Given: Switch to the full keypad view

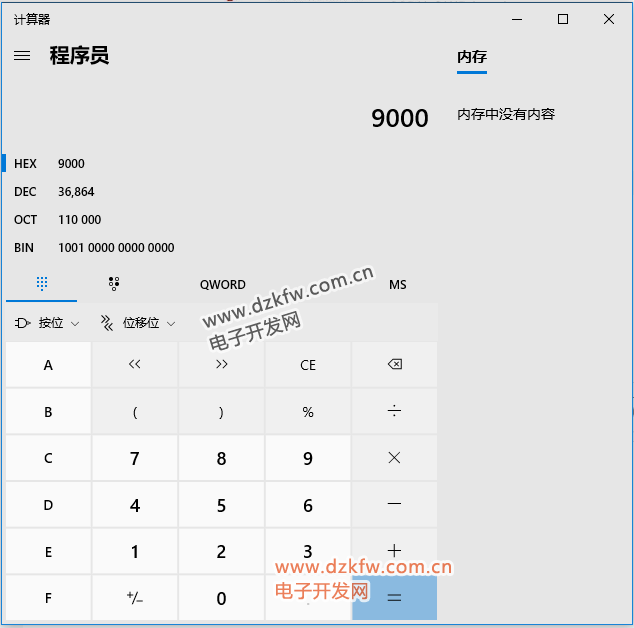Looking at the screenshot, I should click(42, 284).
